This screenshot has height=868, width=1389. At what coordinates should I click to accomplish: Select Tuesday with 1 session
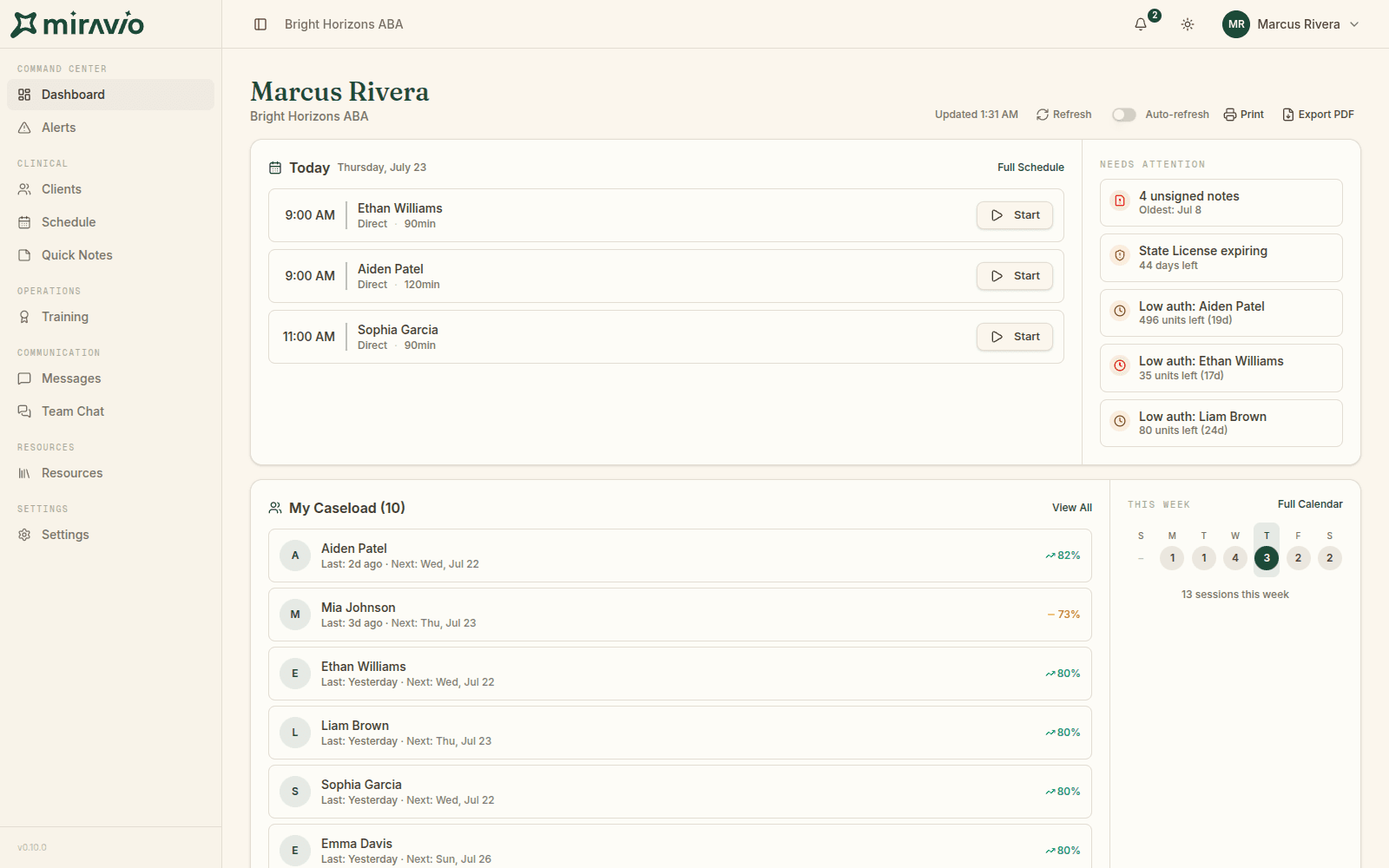pyautogui.click(x=1204, y=558)
